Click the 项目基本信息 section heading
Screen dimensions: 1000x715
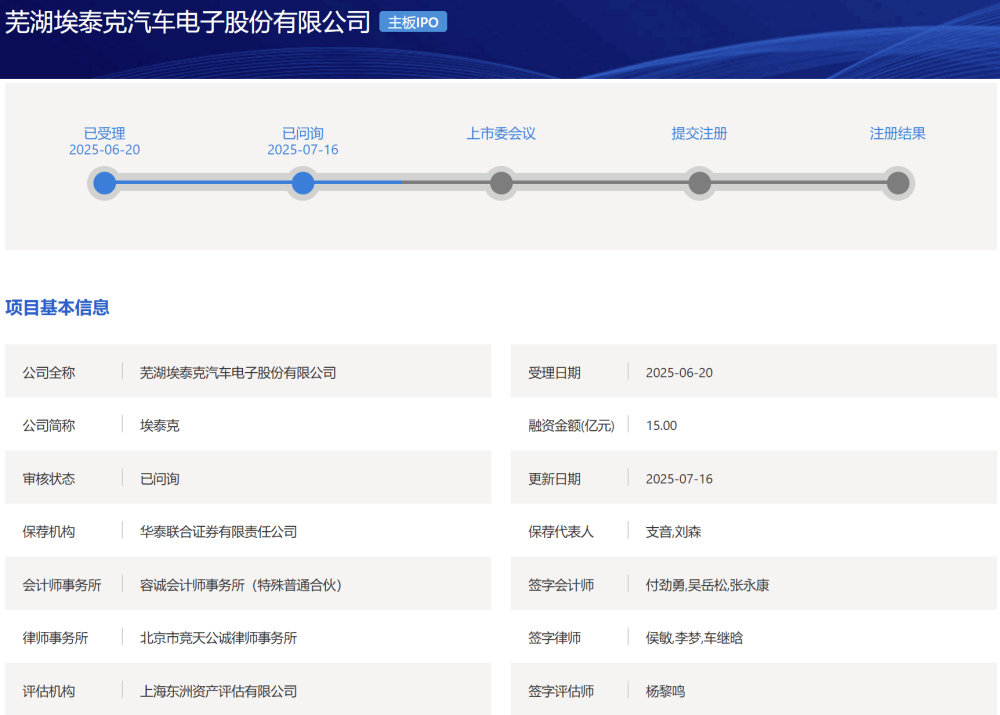(57, 308)
